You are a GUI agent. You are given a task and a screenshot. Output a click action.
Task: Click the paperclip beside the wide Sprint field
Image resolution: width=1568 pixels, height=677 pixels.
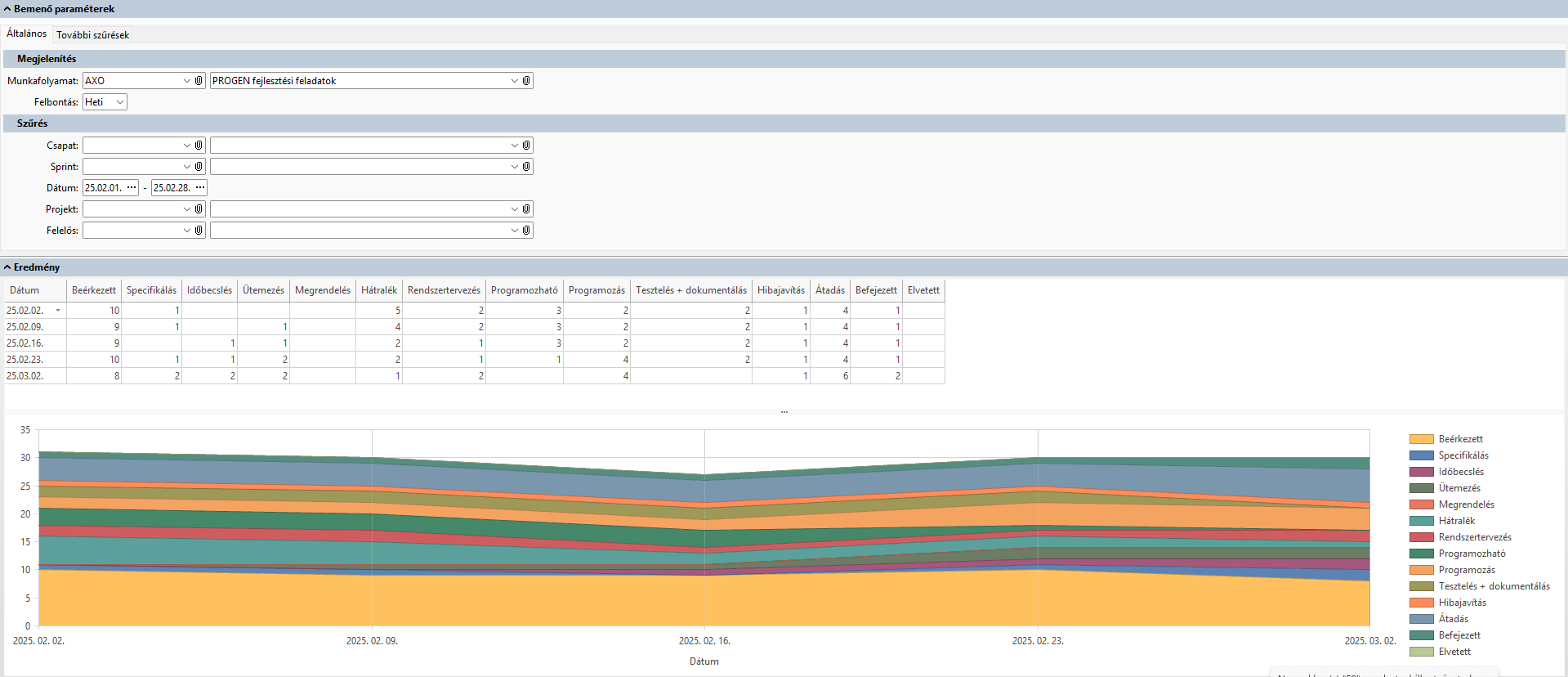(x=526, y=167)
